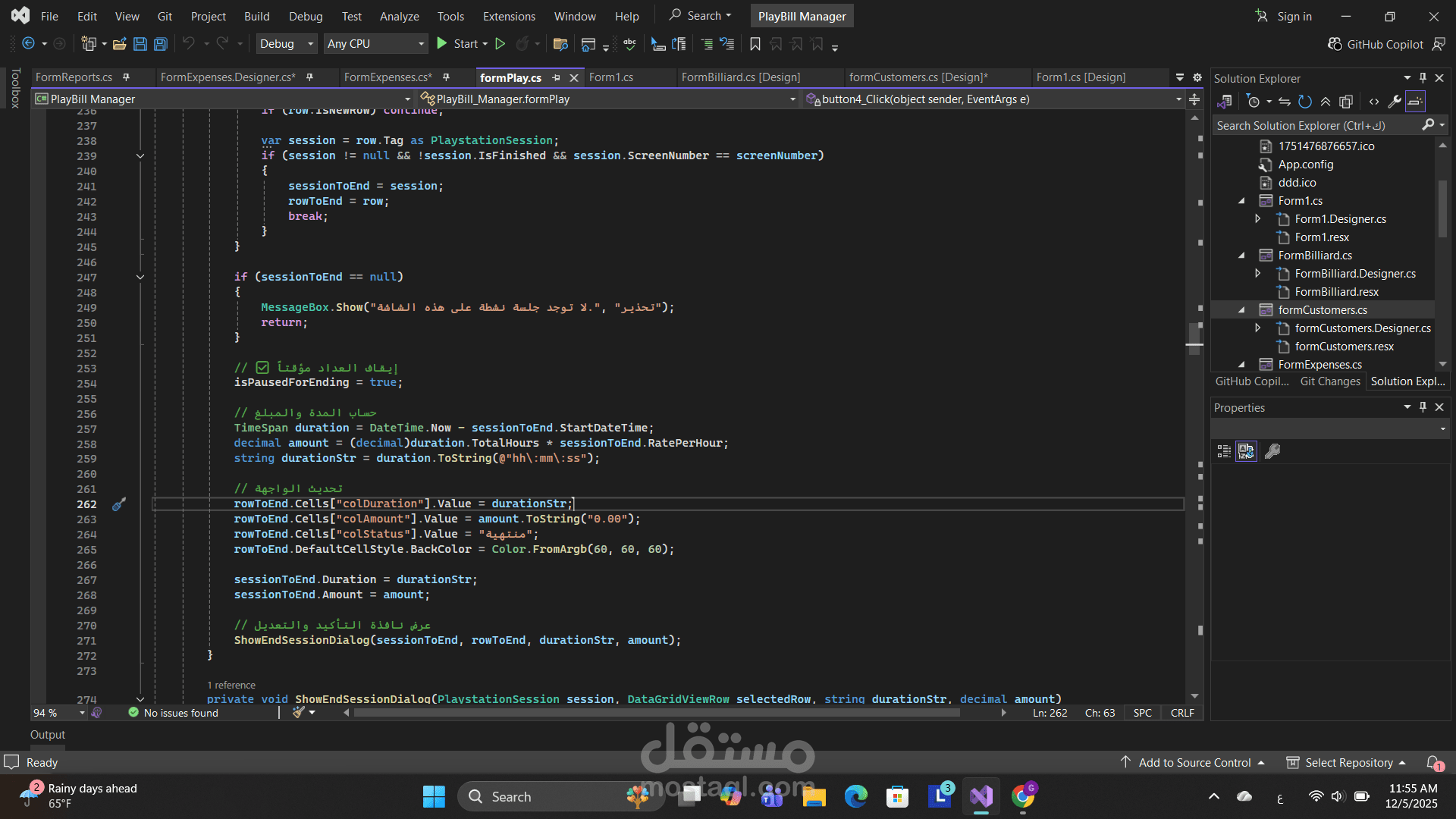This screenshot has width=1456, height=819.
Task: Click the GitHub Copilot icon at top right
Action: coord(1335,44)
